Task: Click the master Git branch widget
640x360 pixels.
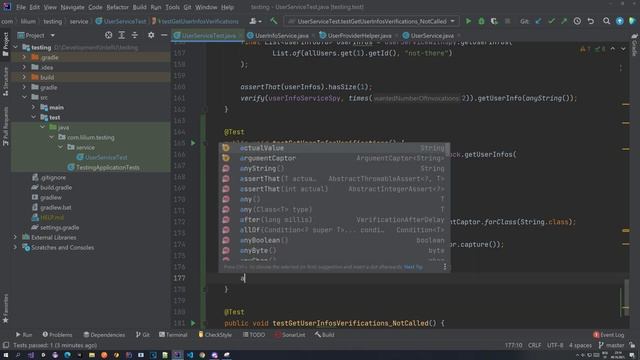Action: (x=611, y=345)
